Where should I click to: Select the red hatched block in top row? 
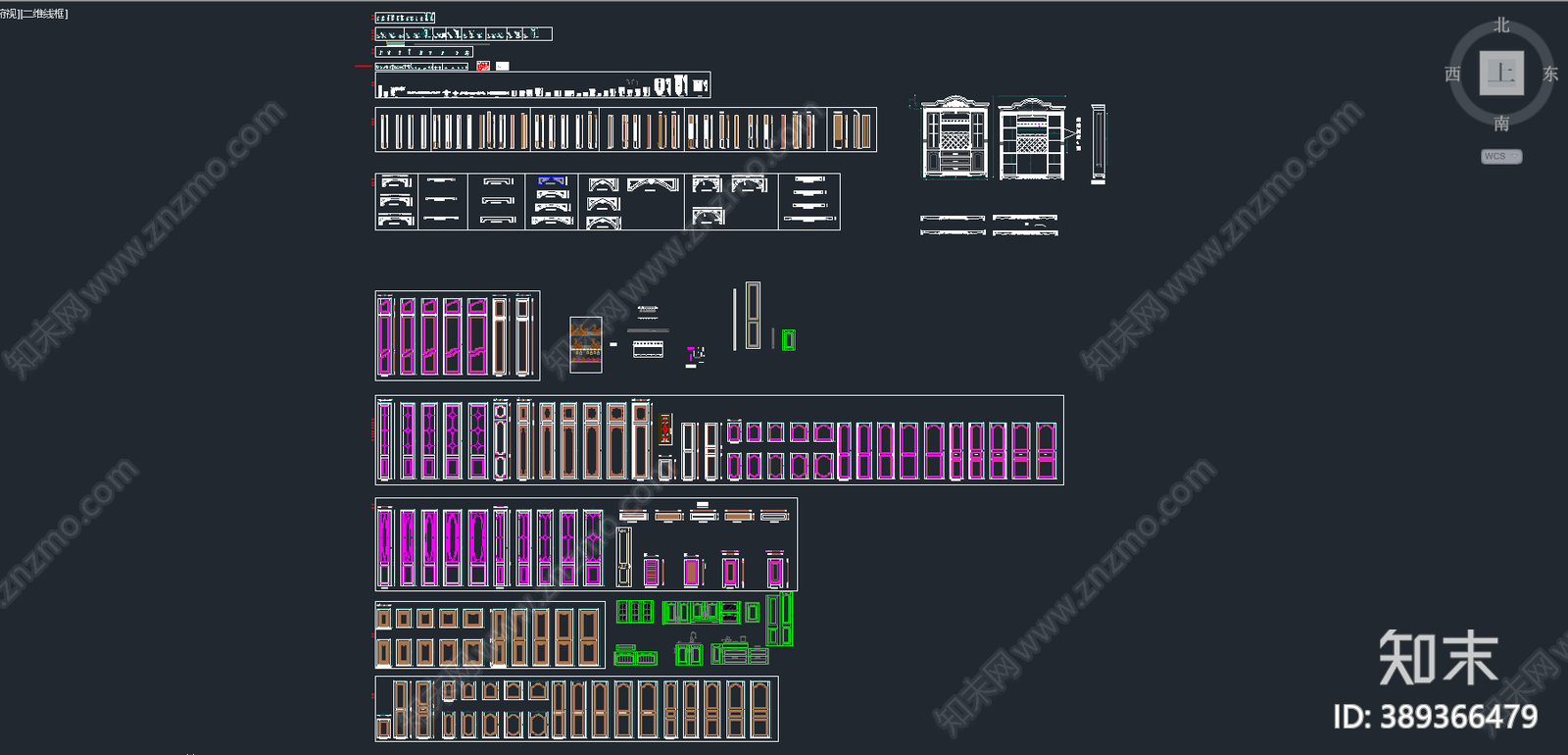tap(483, 67)
